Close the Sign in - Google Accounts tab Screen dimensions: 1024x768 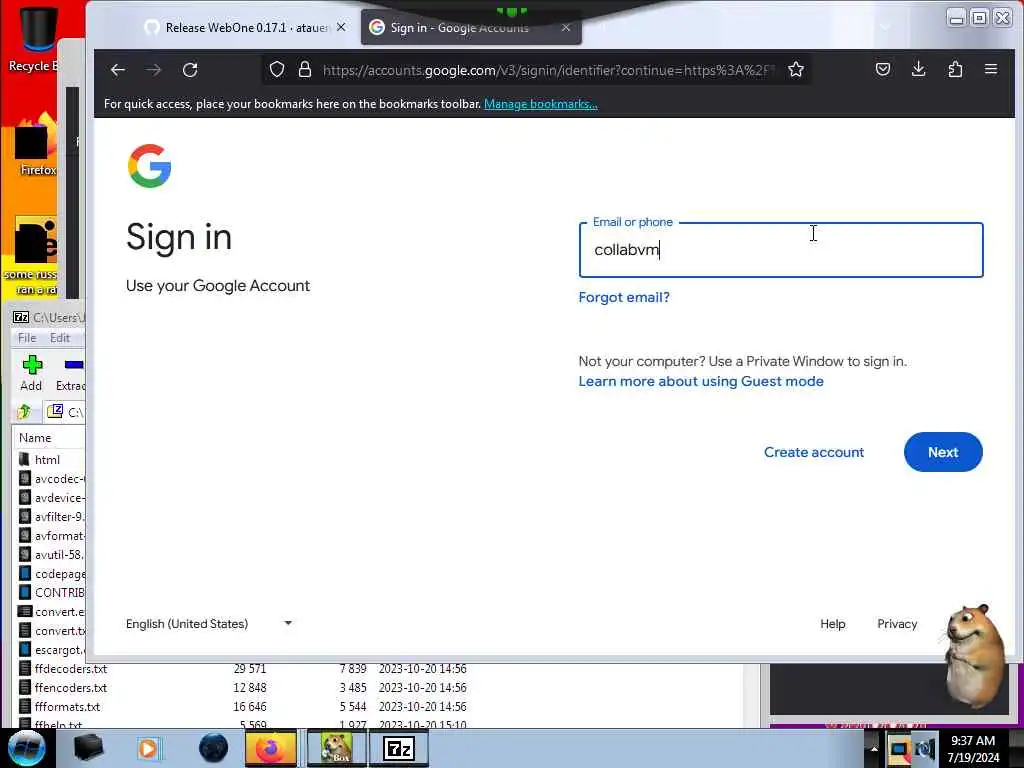click(566, 27)
